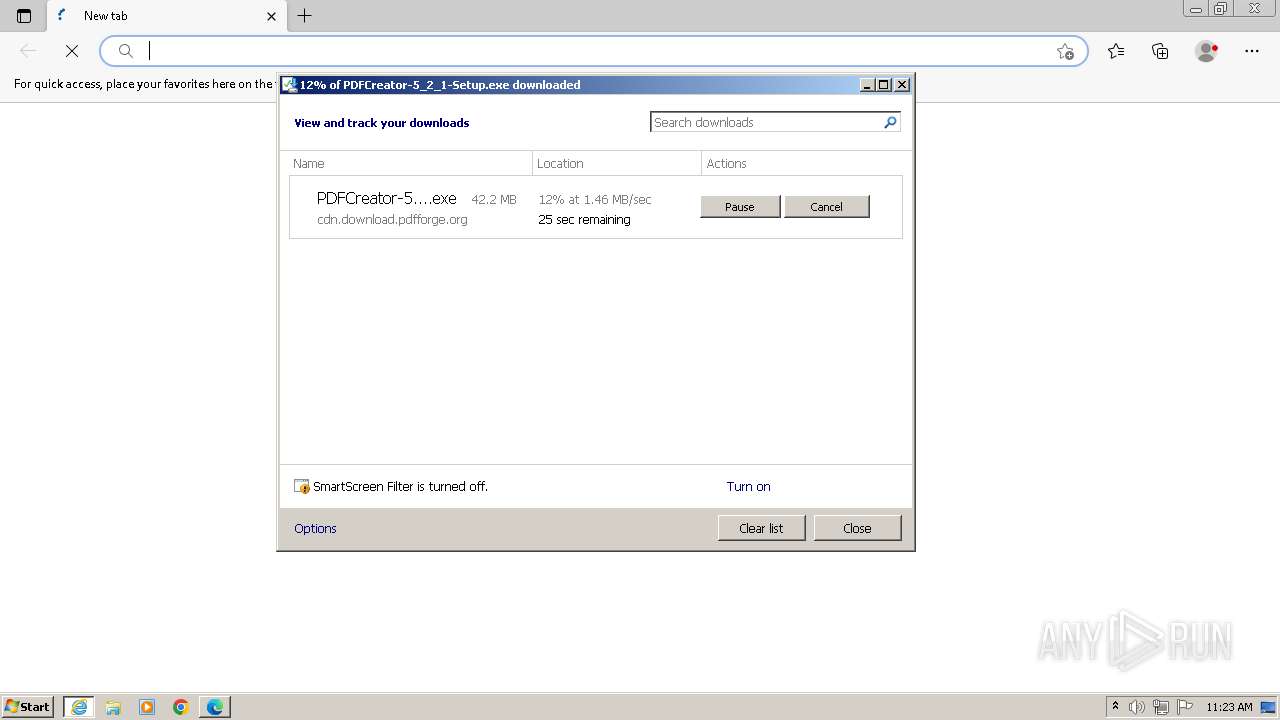The width and height of the screenshot is (1280, 720).
Task: Open download Options link
Action: [x=315, y=528]
